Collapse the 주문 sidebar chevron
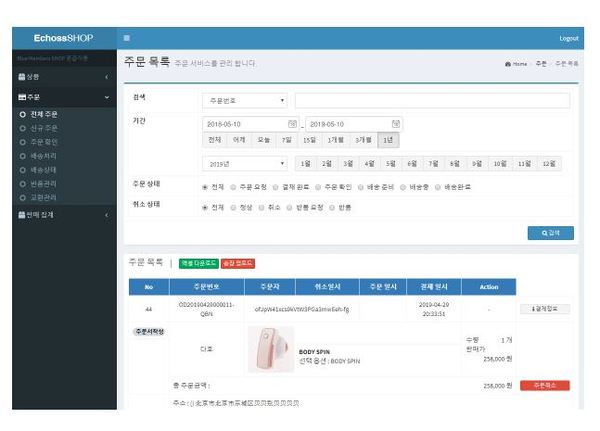600x431 pixels. 106,97
